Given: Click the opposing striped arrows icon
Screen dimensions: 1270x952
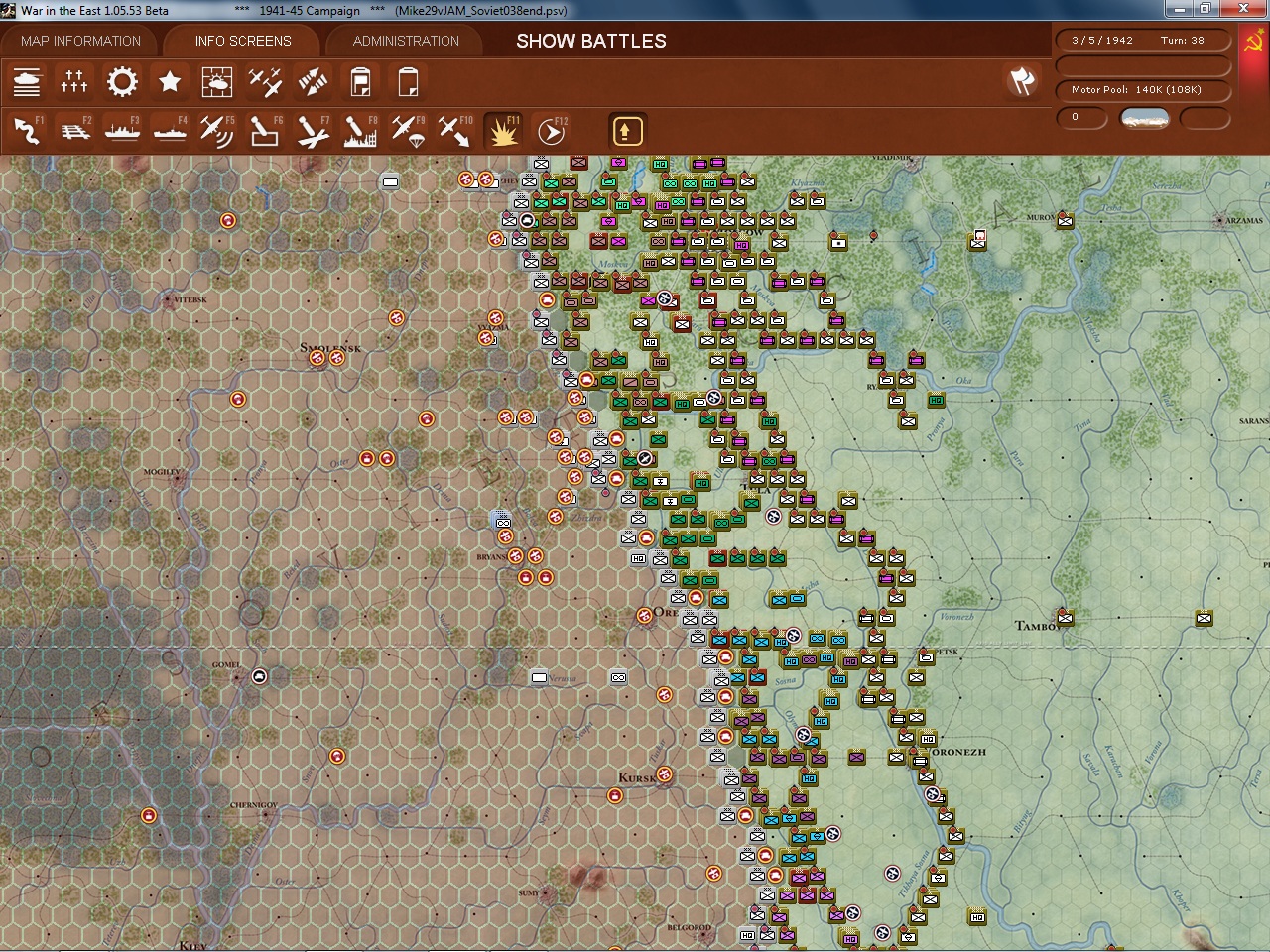Looking at the screenshot, I should (313, 81).
